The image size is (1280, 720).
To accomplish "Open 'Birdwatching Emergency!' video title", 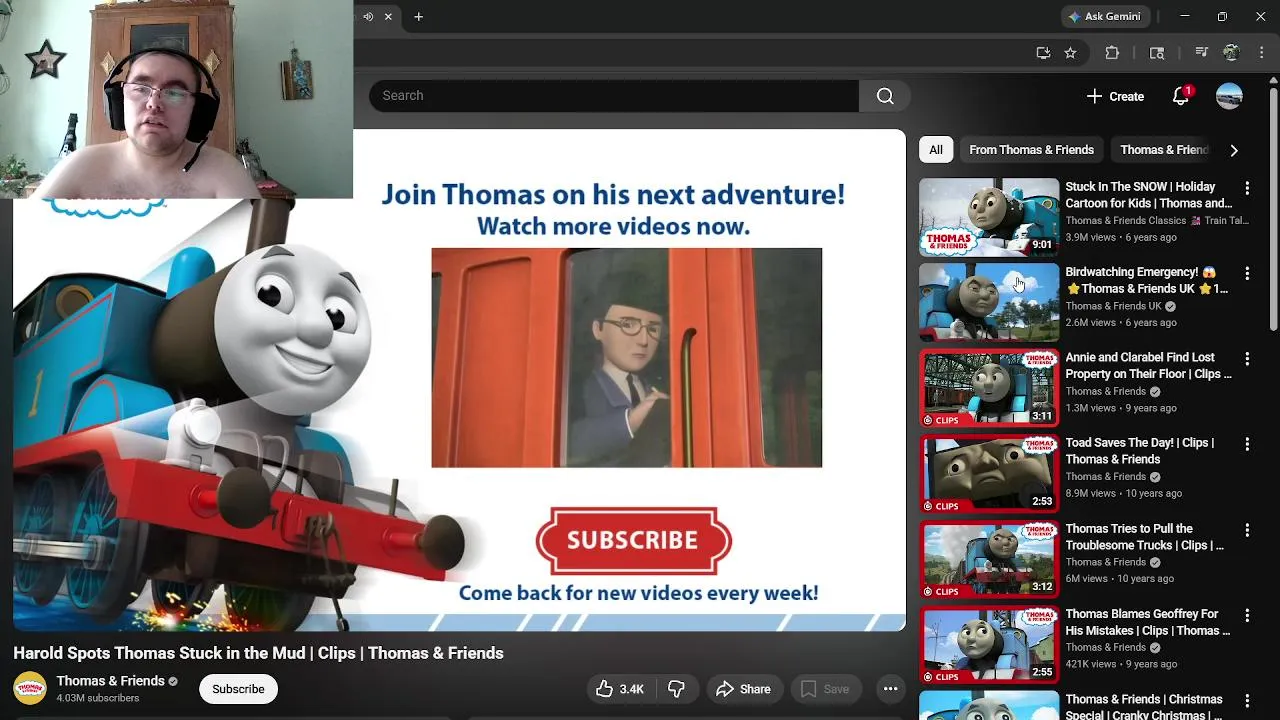I will tap(1146, 280).
